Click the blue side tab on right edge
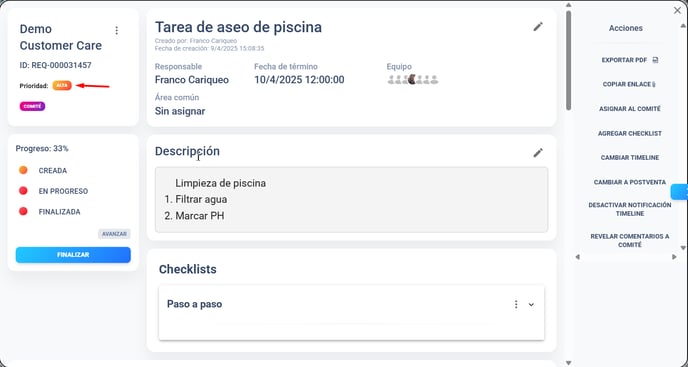The width and height of the screenshot is (688, 367). 679,192
